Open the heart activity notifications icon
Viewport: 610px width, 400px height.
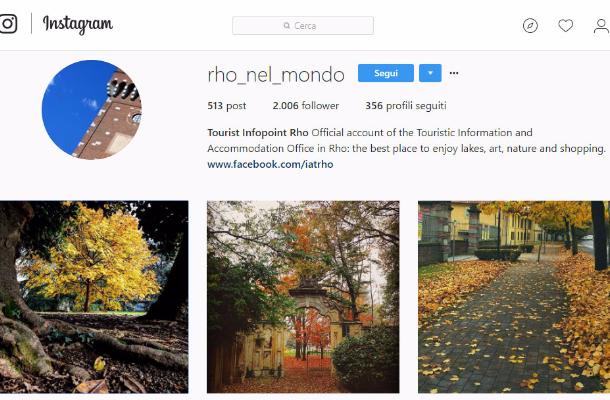point(565,26)
